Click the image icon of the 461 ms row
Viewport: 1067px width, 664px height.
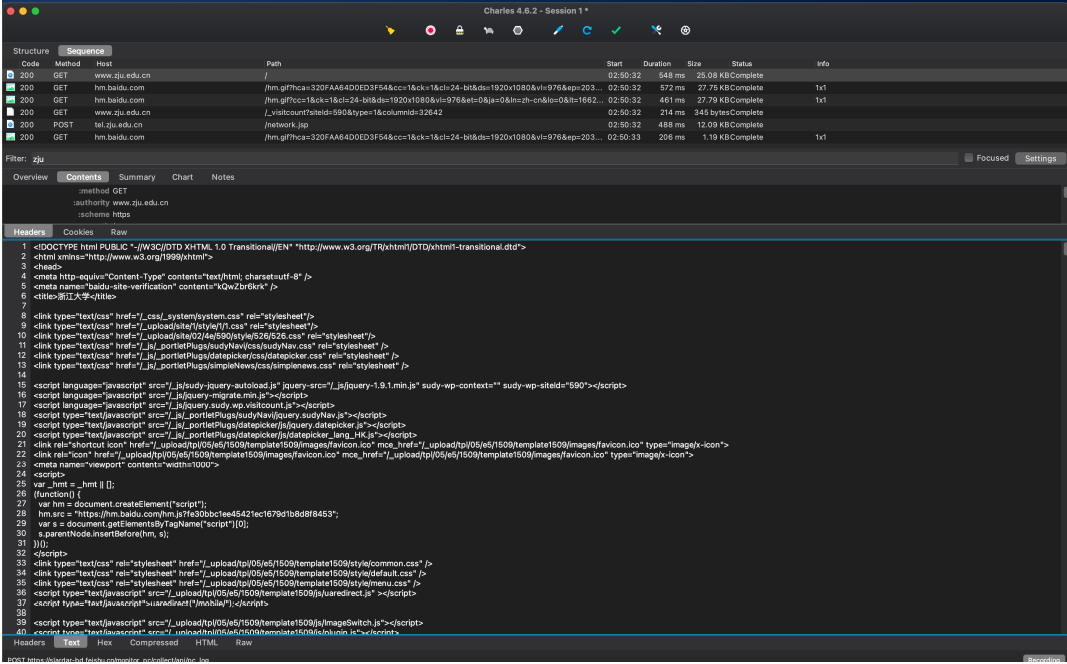[x=10, y=99]
